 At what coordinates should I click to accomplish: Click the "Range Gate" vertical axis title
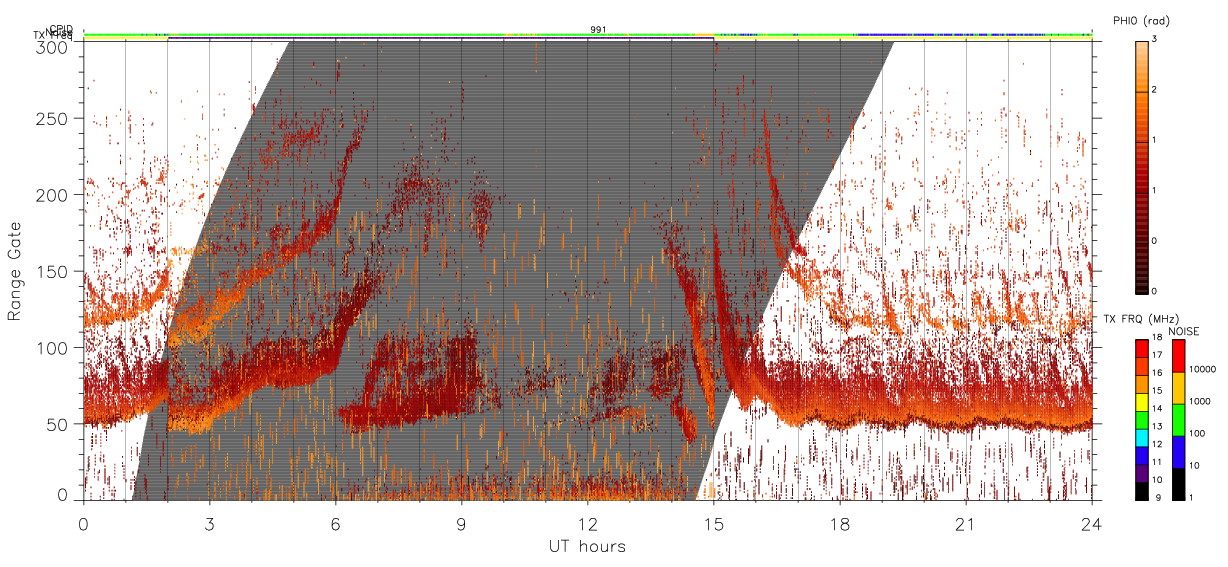14,273
